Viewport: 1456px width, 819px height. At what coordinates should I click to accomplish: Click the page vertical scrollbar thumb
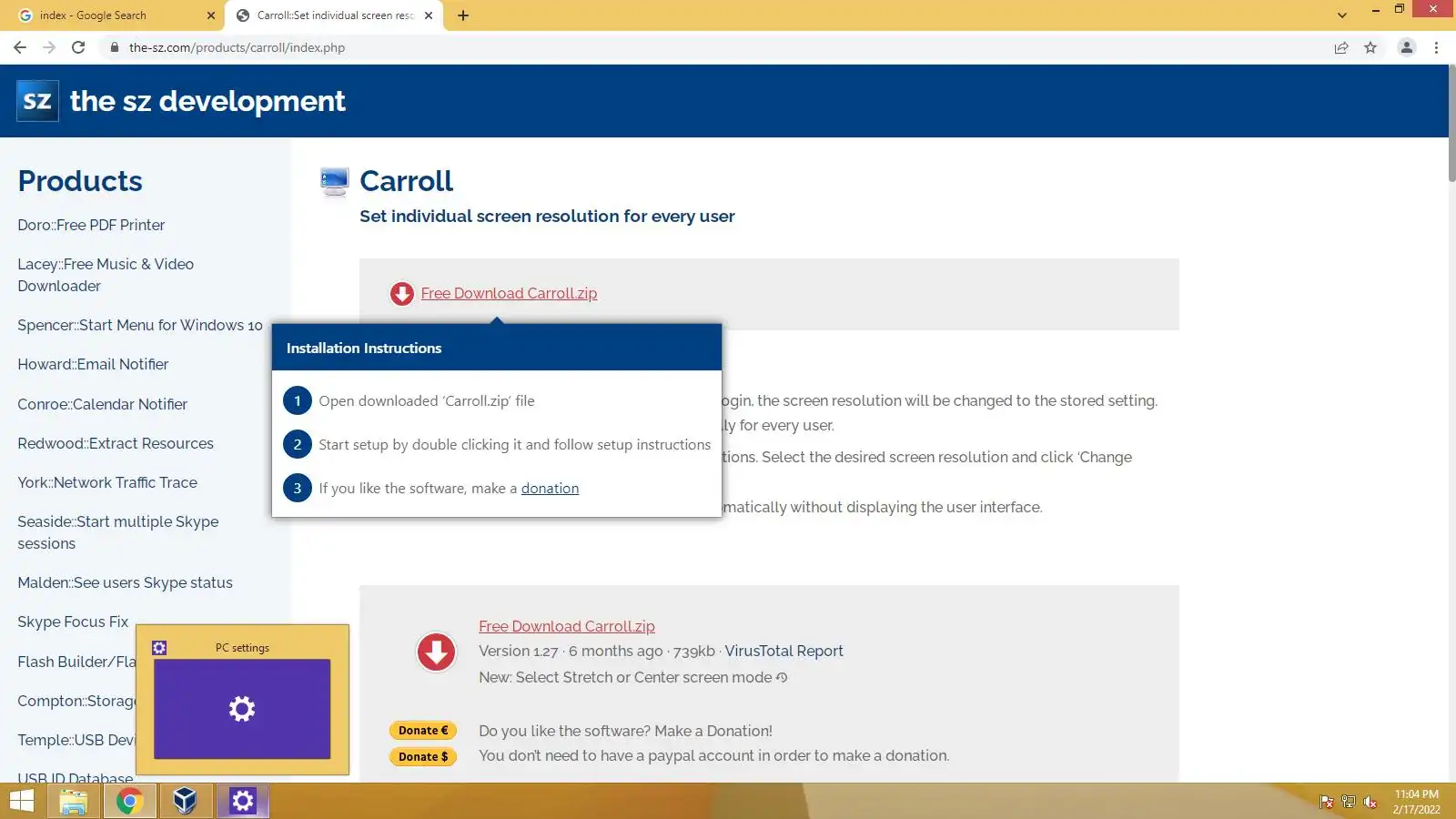click(1451, 123)
